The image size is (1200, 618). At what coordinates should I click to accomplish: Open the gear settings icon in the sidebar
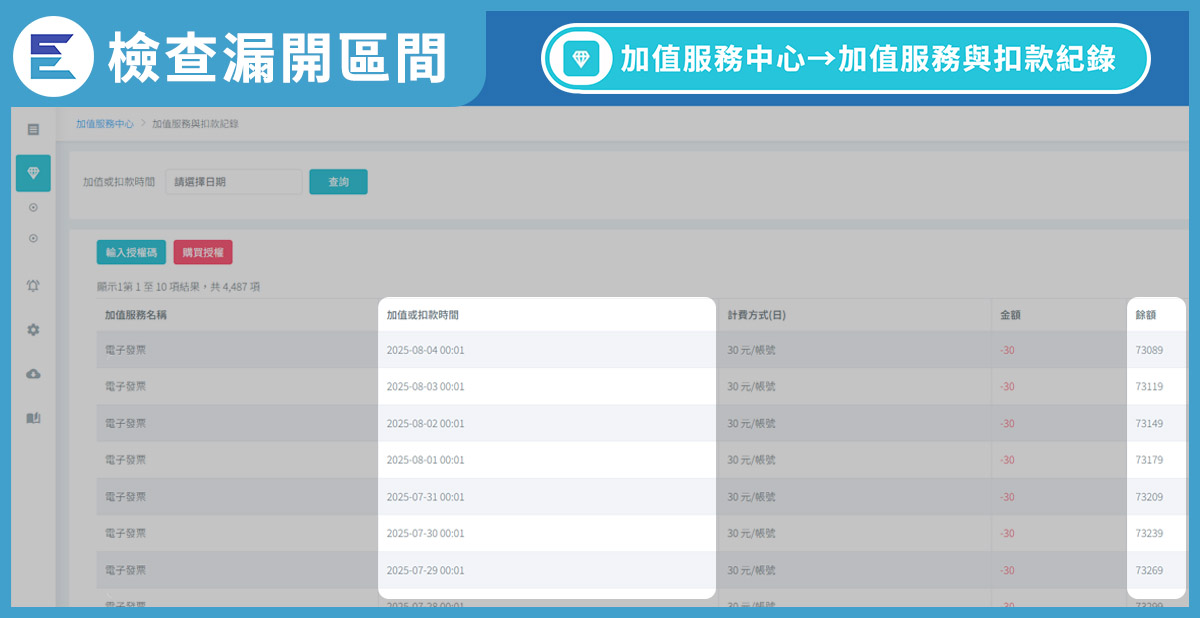(33, 329)
